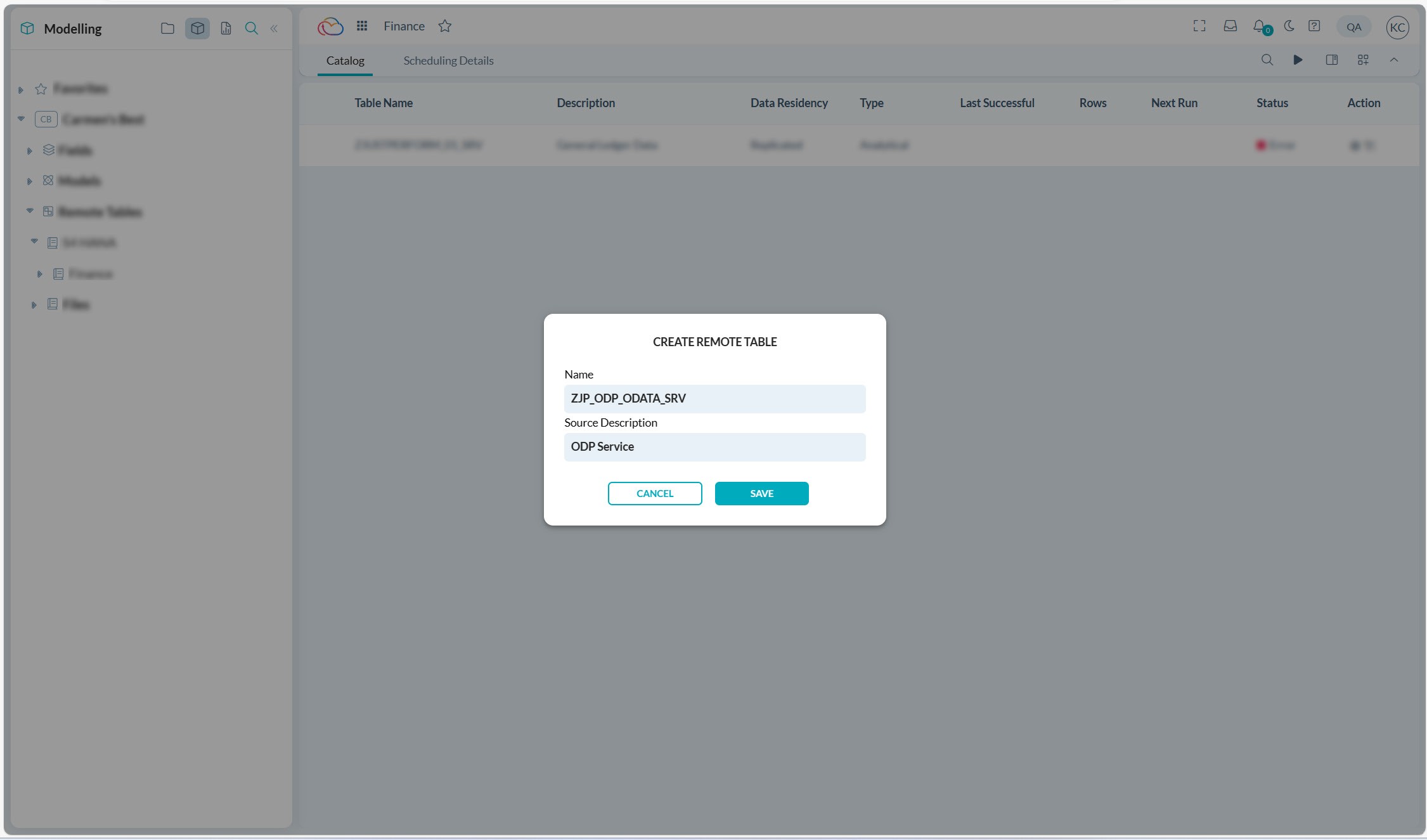Enter fullscreen mode
1427x840 pixels.
[x=1199, y=26]
